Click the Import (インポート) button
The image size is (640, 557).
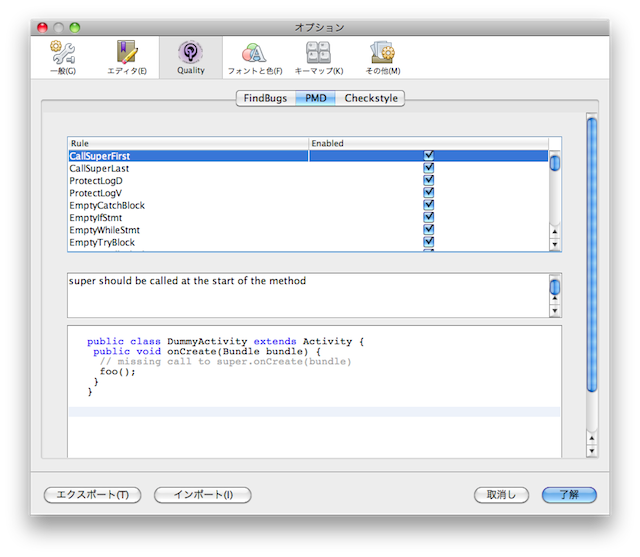pos(203,495)
